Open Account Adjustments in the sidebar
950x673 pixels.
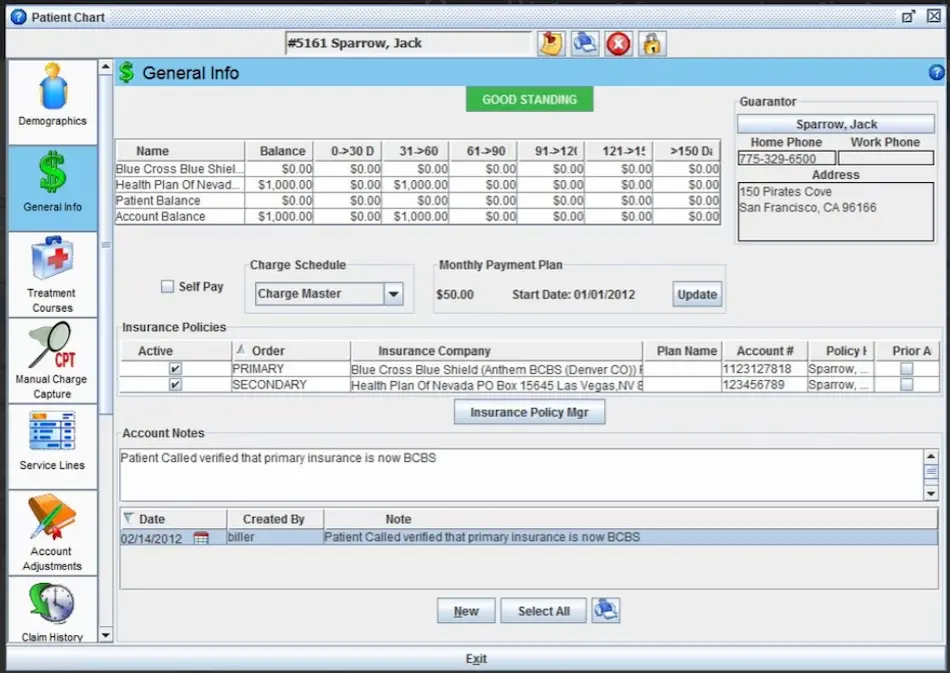coord(52,530)
